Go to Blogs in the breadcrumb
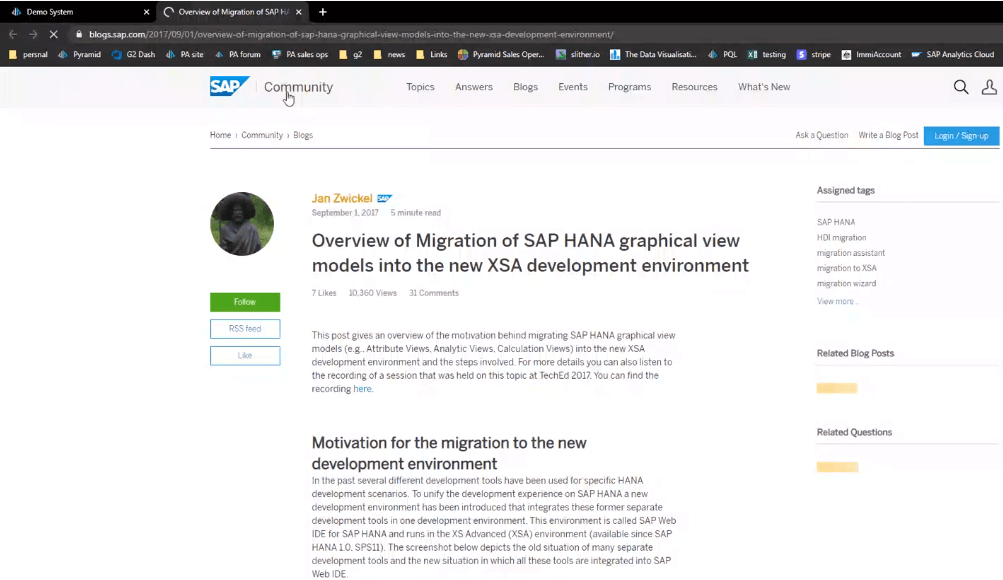The width and height of the screenshot is (1003, 580). [x=303, y=135]
